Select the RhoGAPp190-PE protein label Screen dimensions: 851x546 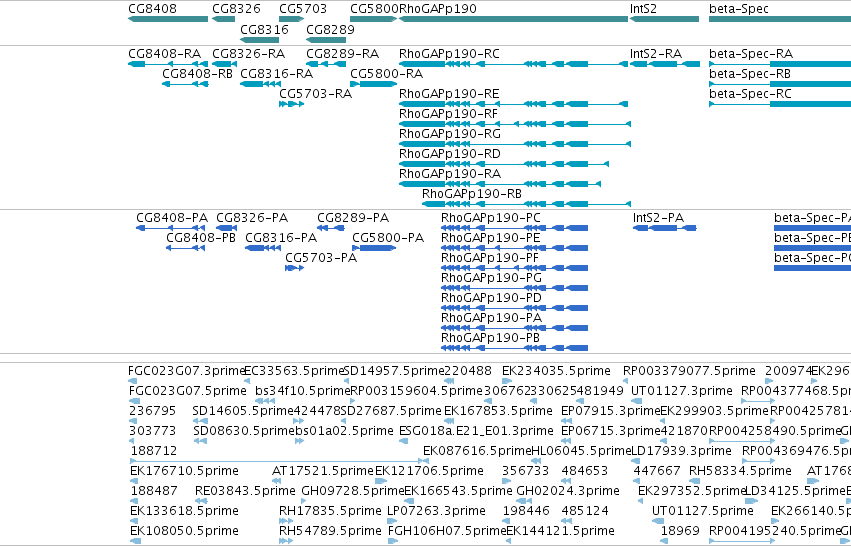tap(491, 238)
